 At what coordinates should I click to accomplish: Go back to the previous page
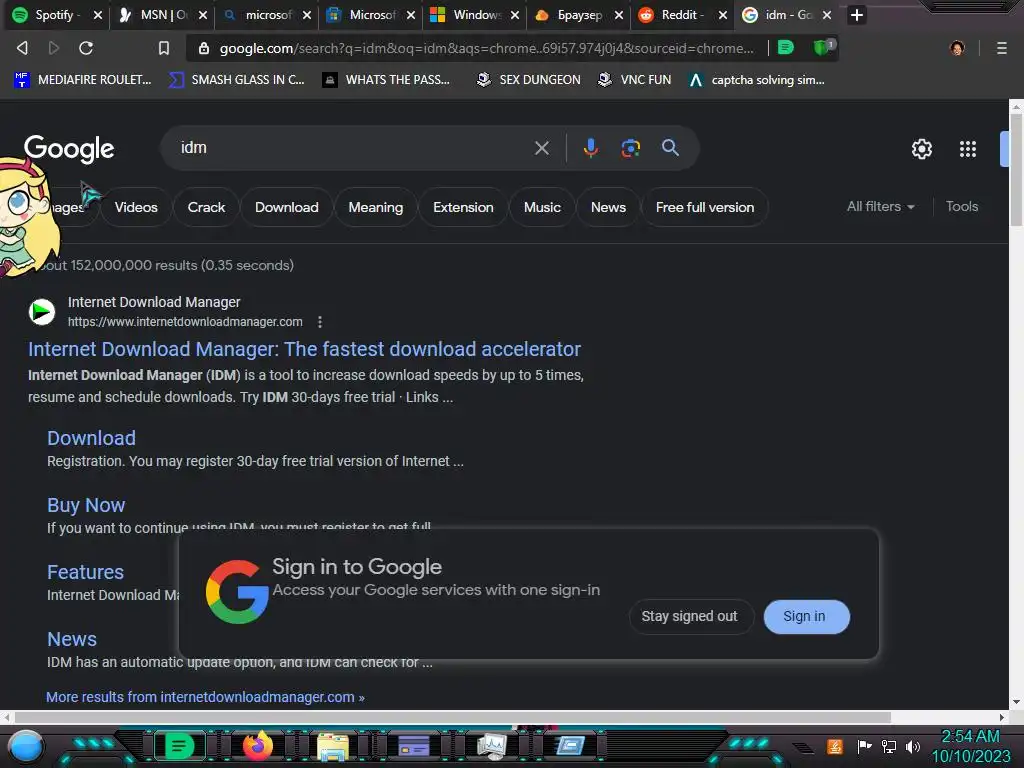click(x=22, y=48)
